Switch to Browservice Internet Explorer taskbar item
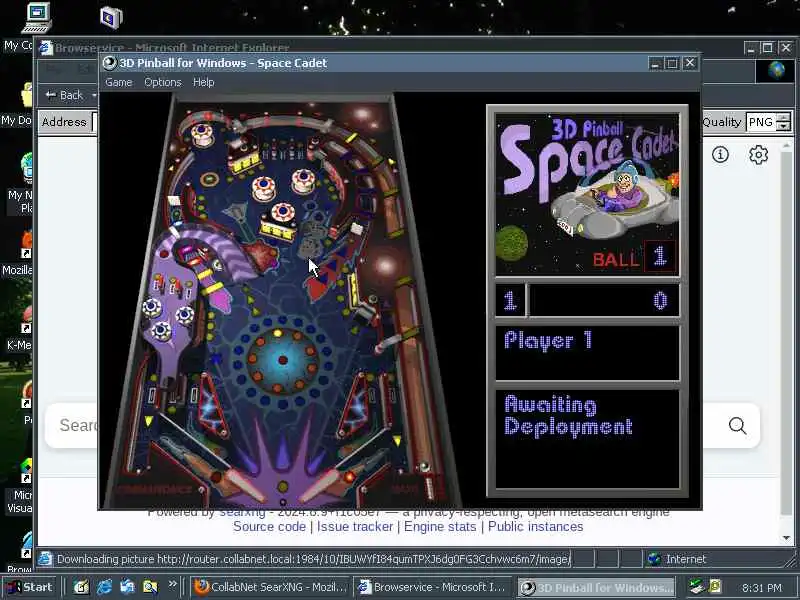The width and height of the screenshot is (800, 600). (x=433, y=587)
